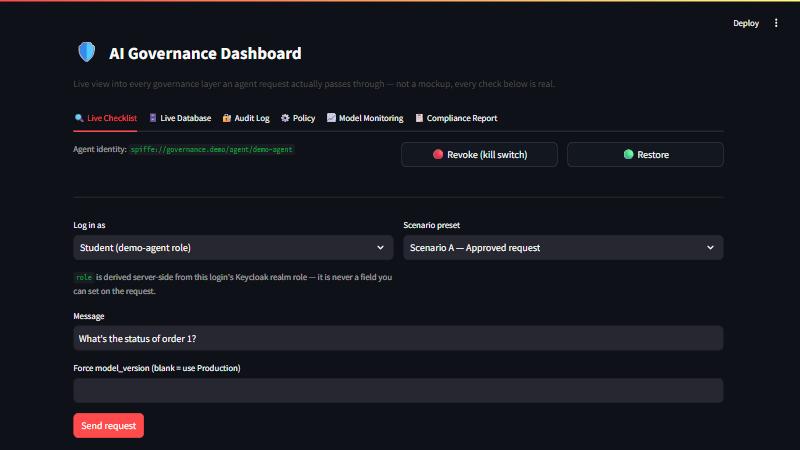Click the AI Governance Dashboard heading
Image resolution: width=800 pixels, height=450 pixels.
(x=205, y=53)
